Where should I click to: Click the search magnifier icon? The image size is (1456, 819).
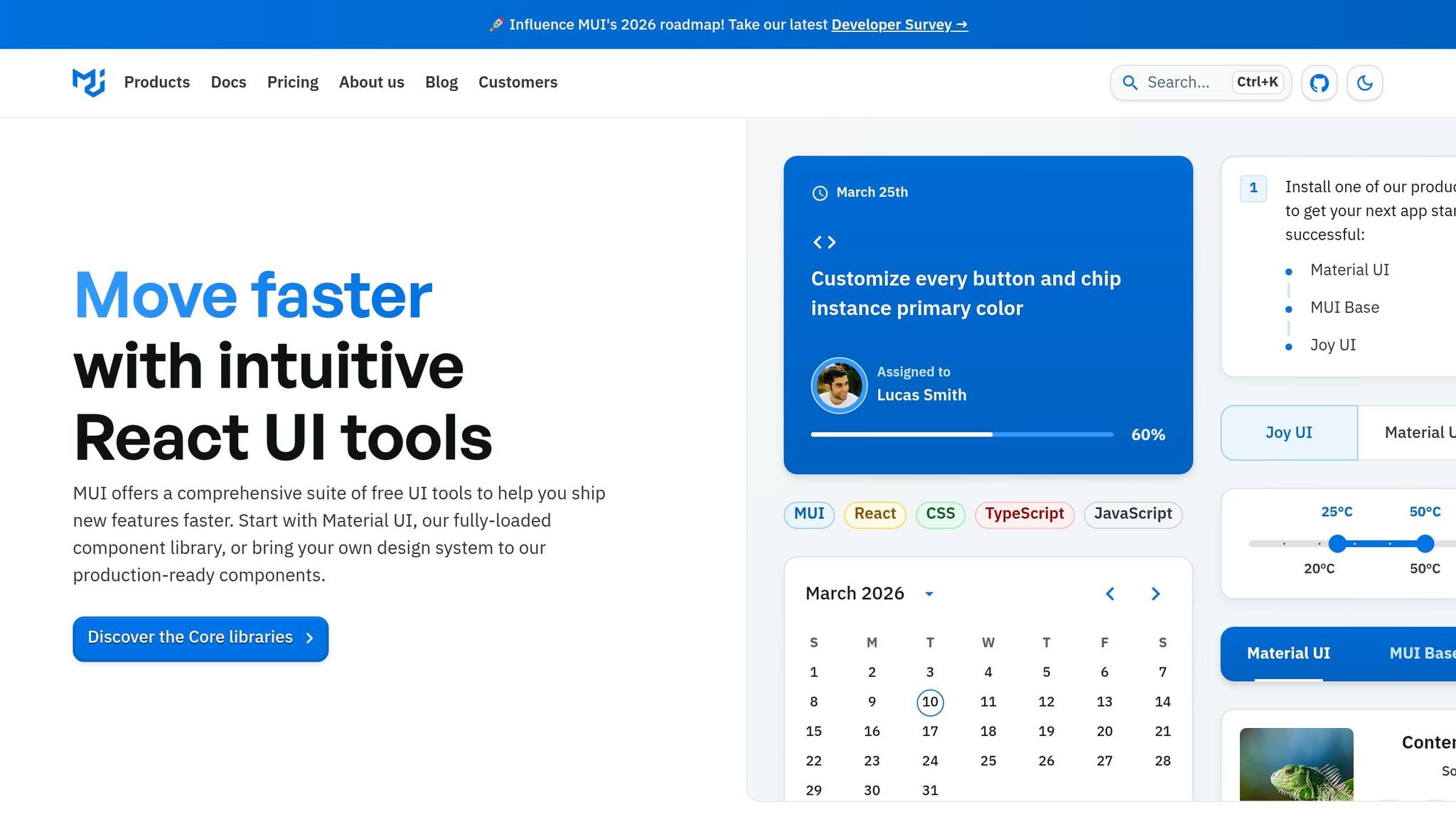tap(1130, 82)
